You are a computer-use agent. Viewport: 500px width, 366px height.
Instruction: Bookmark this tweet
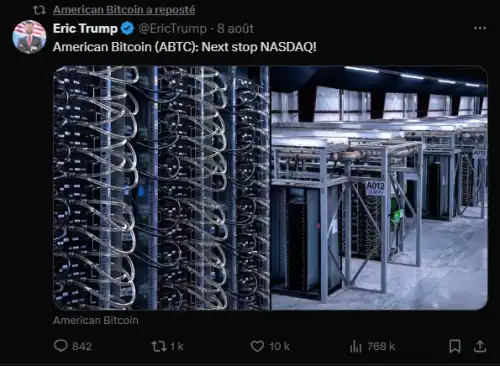[455, 346]
